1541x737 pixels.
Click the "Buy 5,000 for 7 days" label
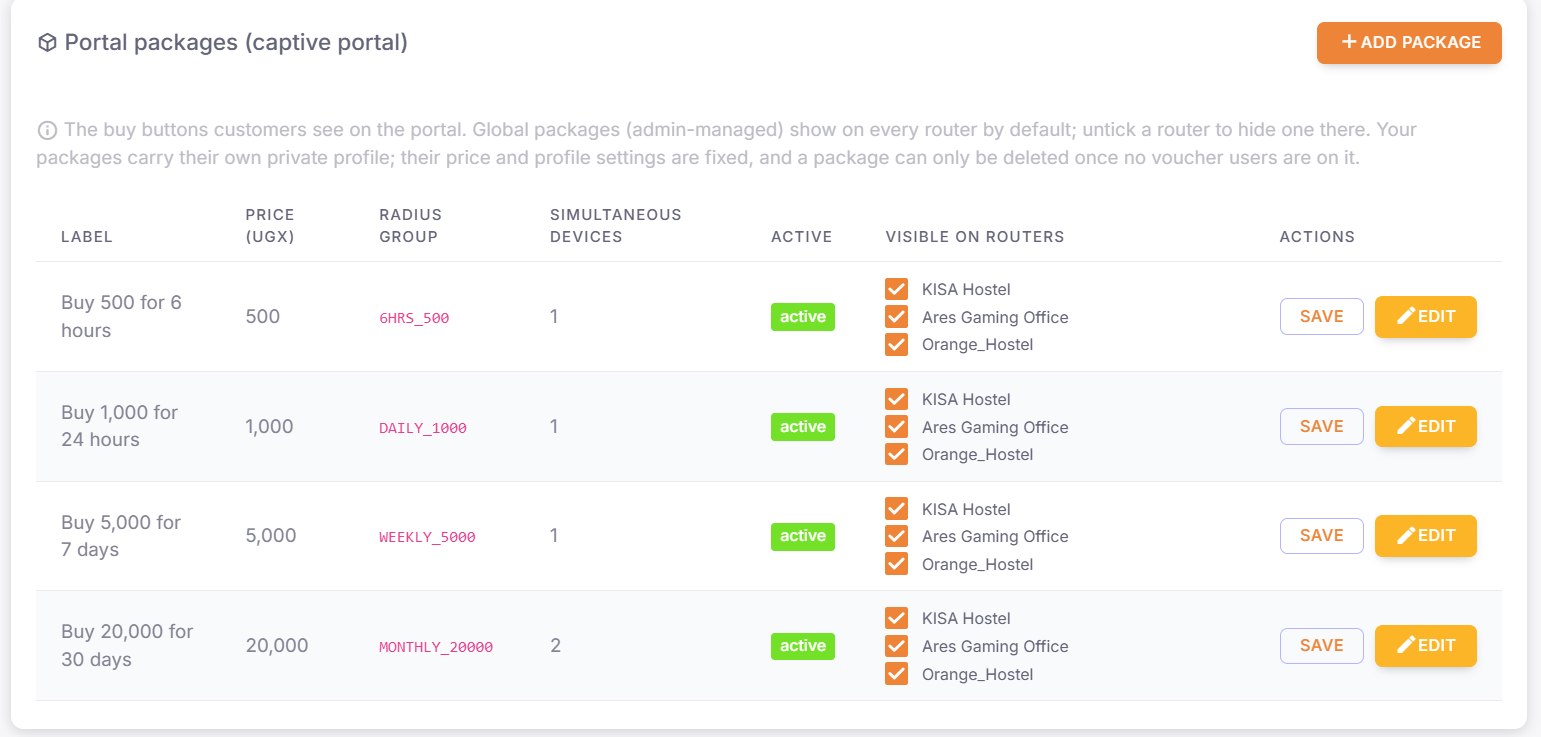click(x=121, y=536)
